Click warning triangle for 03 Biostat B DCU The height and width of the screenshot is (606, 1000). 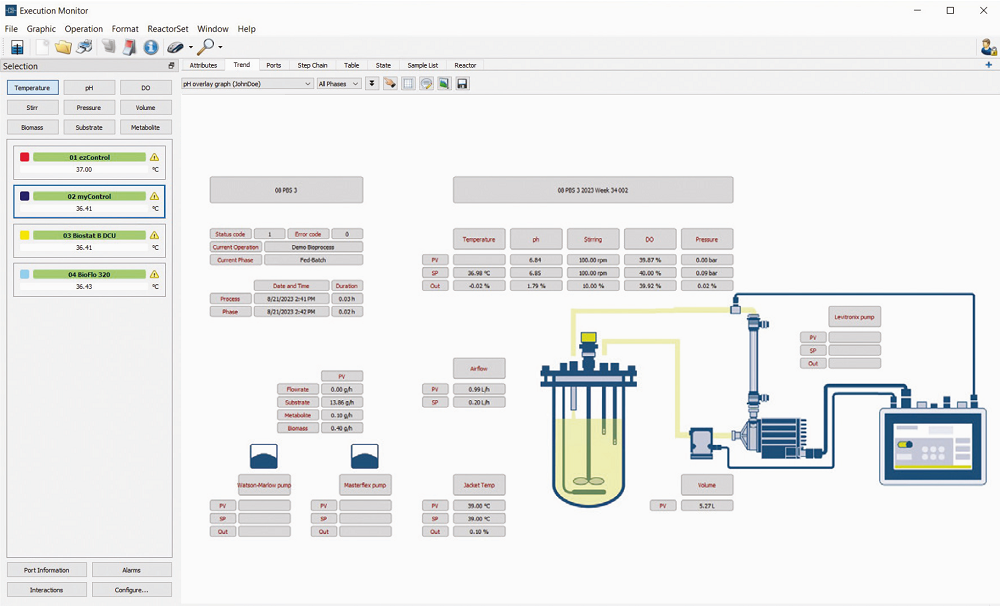(x=154, y=235)
